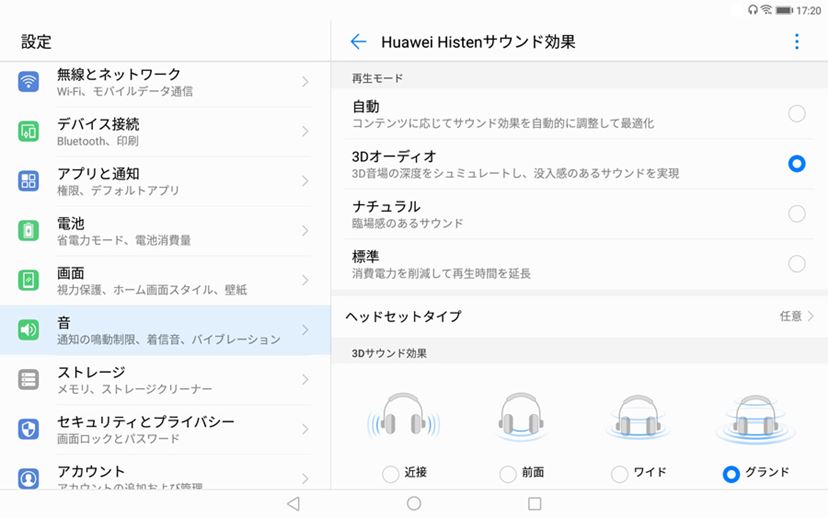Tap the 音 speaker icon
This screenshot has width=828, height=518.
click(29, 330)
